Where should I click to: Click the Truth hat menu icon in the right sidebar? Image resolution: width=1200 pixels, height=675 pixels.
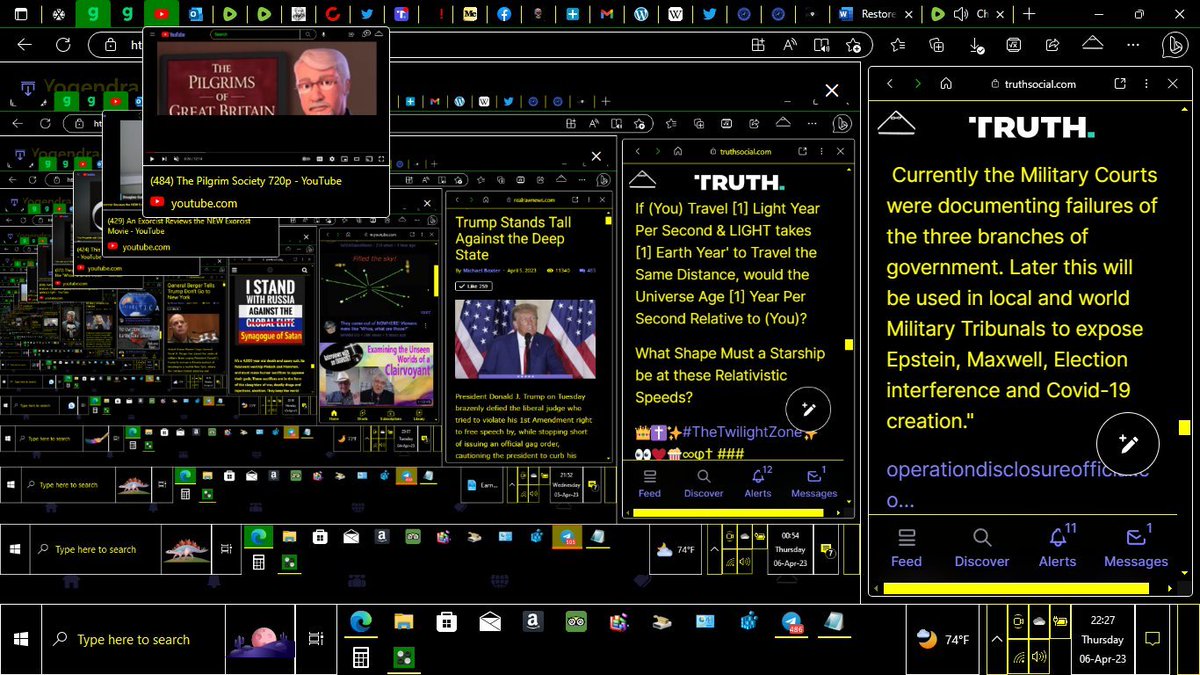click(x=897, y=124)
